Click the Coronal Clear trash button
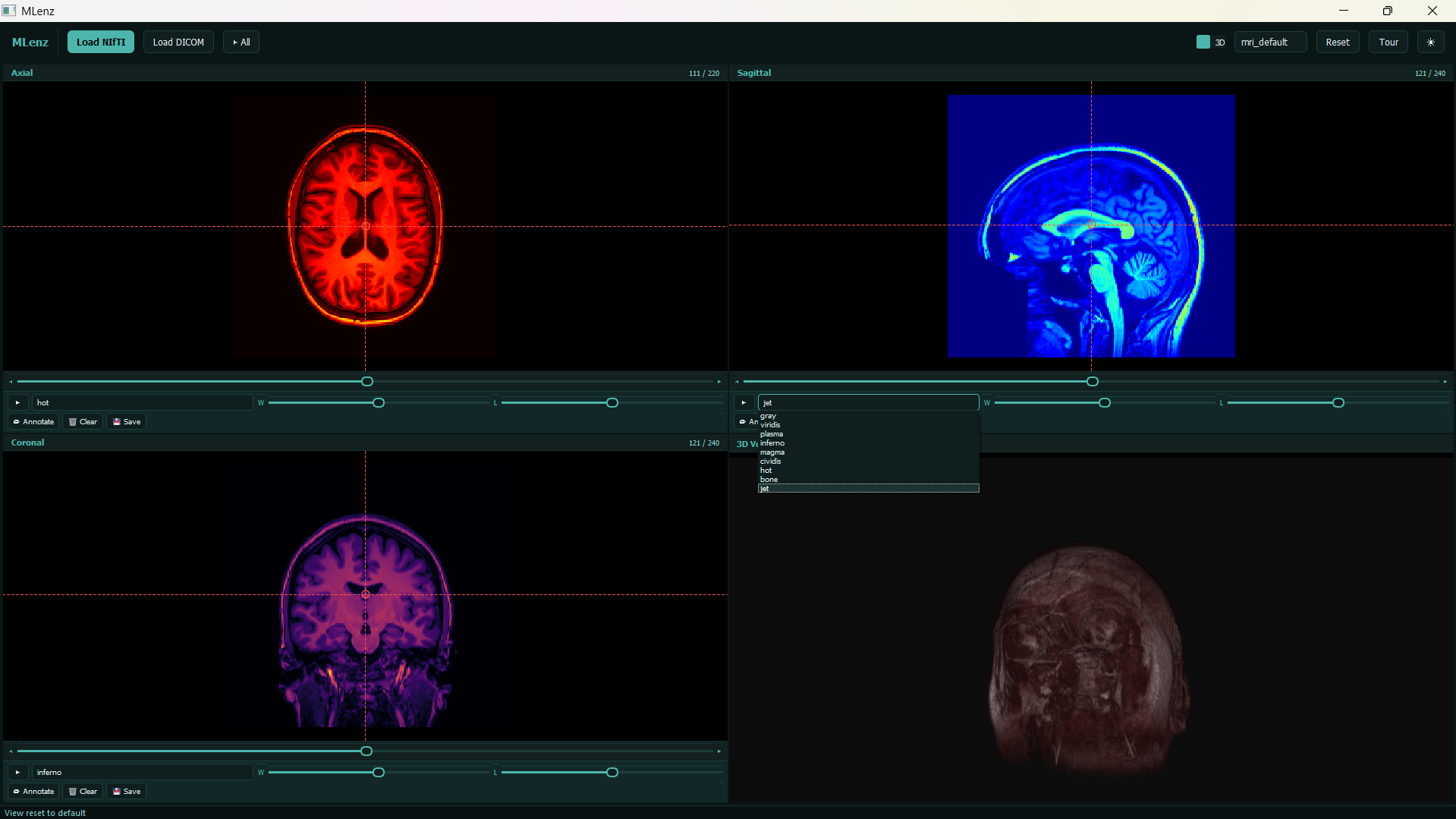 point(83,792)
